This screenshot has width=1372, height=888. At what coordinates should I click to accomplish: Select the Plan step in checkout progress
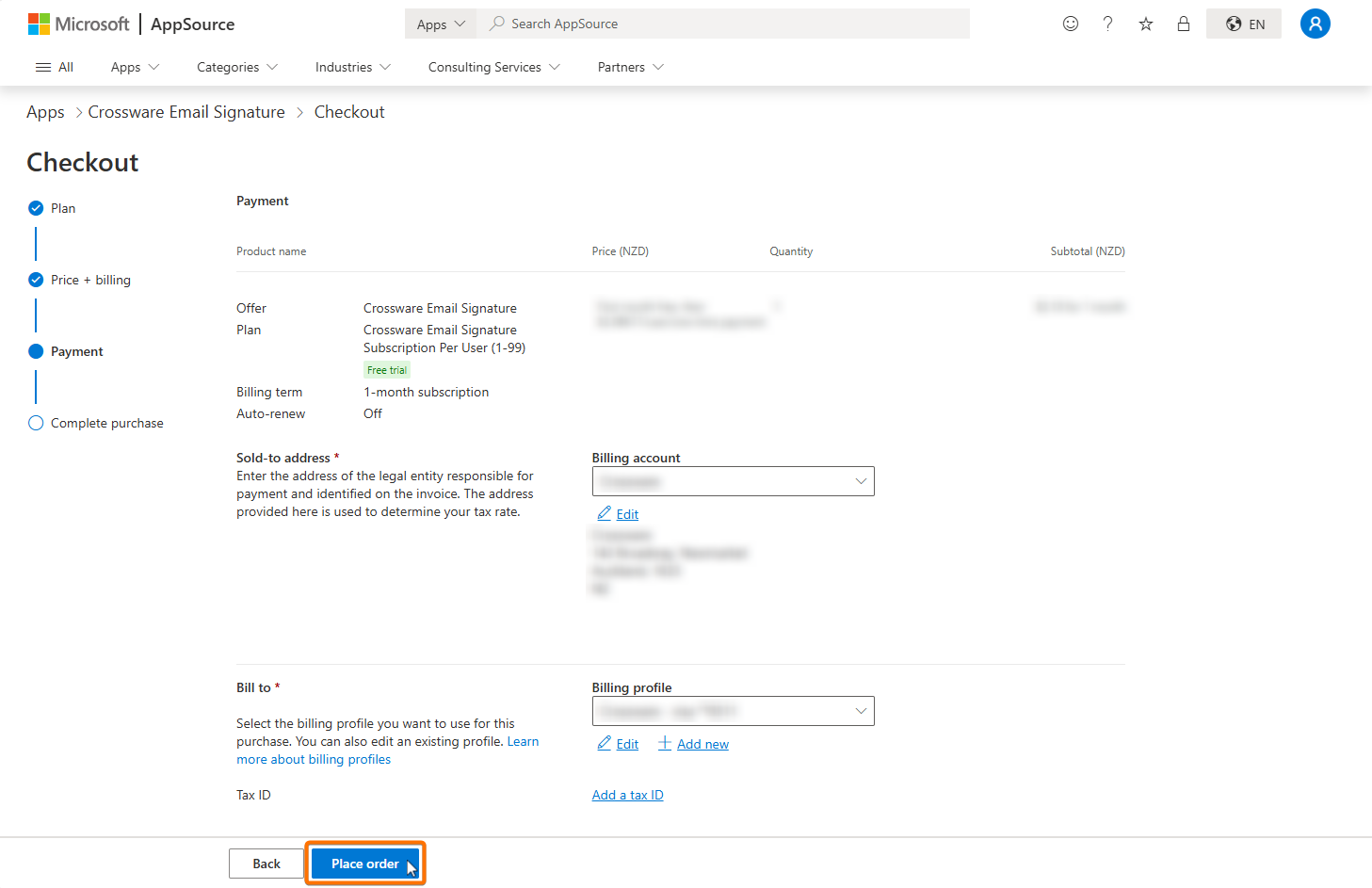36,208
